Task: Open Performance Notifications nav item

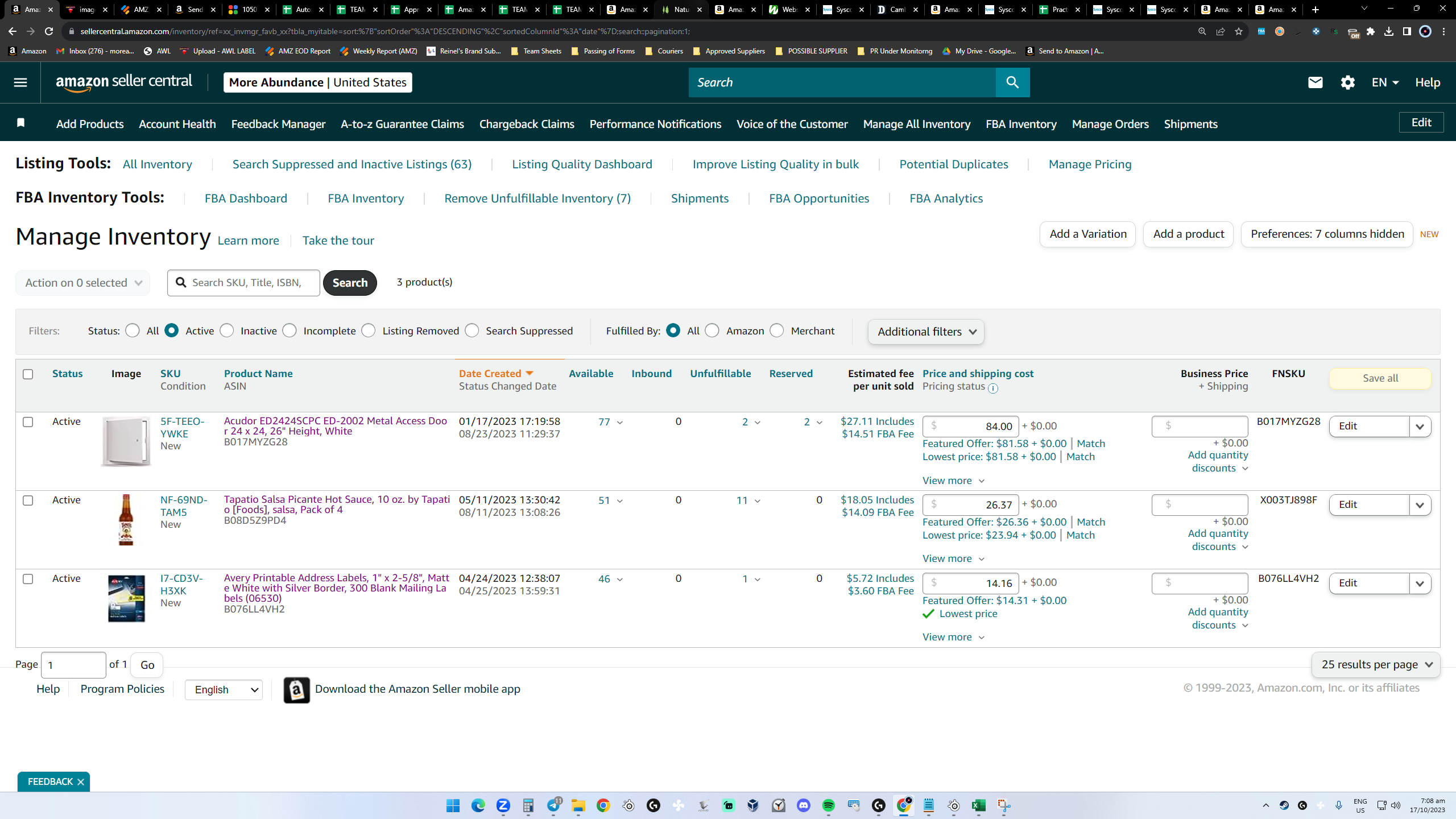Action: (x=655, y=124)
